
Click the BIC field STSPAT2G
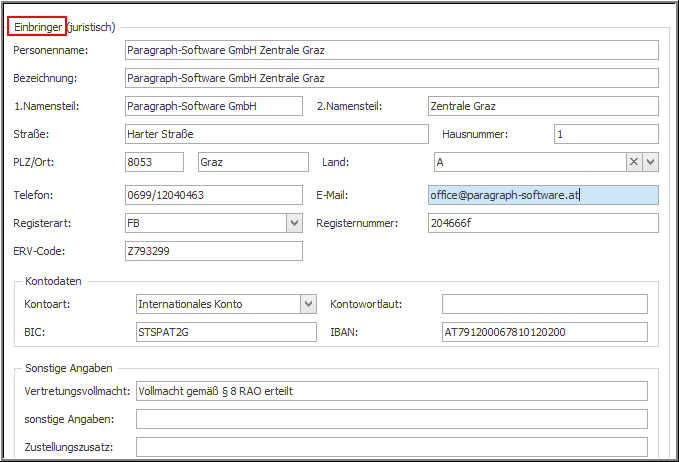click(x=226, y=332)
